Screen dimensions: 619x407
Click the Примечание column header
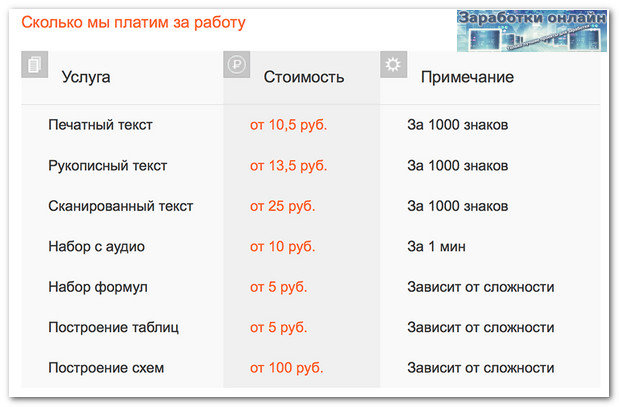coord(467,77)
